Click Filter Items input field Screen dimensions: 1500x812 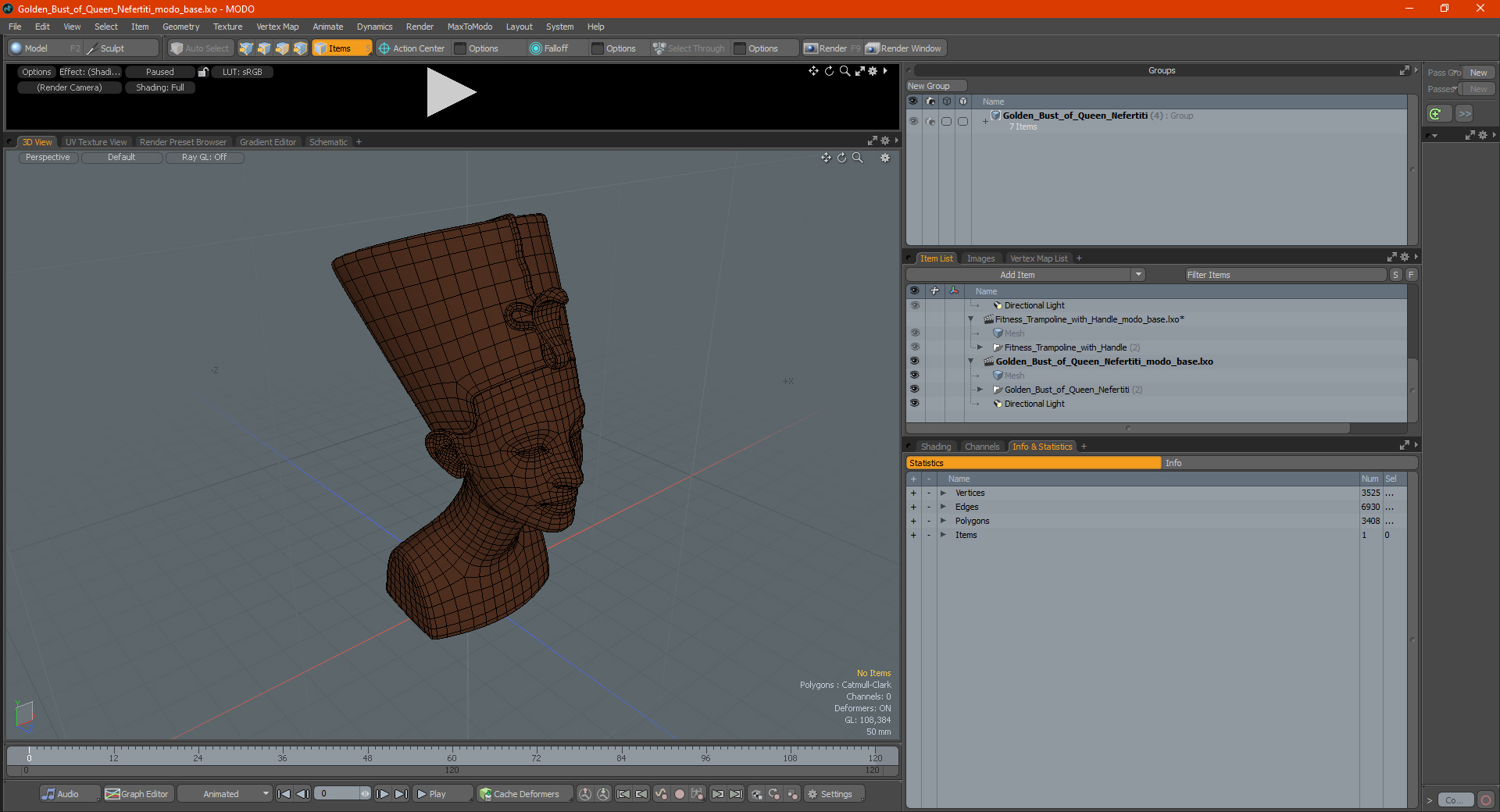click(1285, 275)
